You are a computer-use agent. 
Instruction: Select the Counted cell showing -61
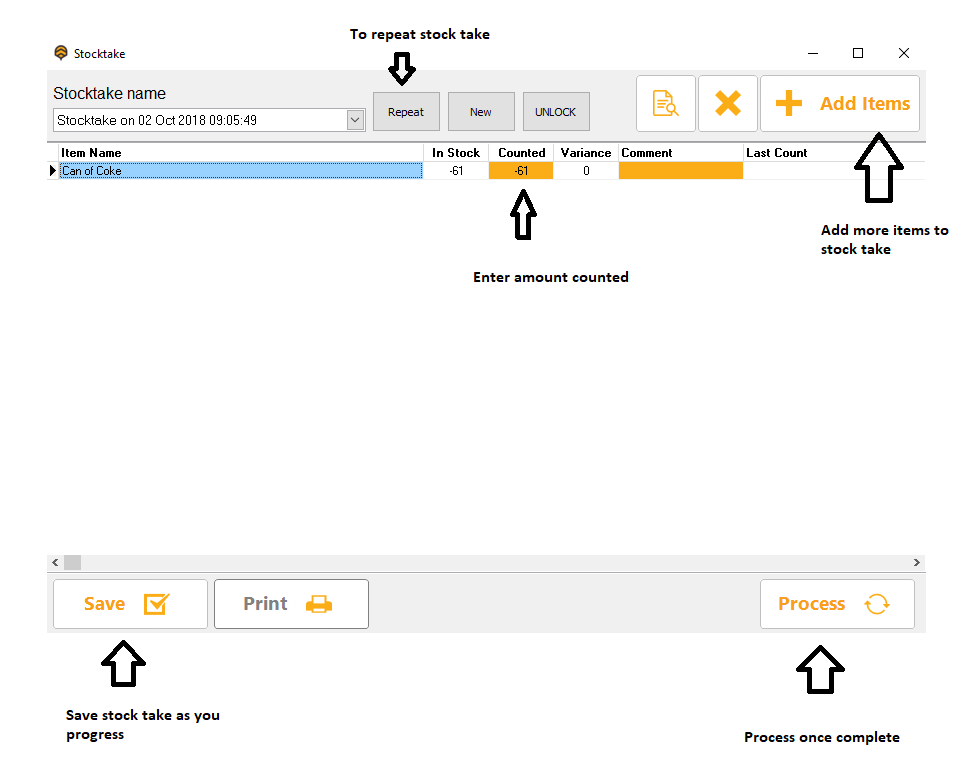point(521,171)
